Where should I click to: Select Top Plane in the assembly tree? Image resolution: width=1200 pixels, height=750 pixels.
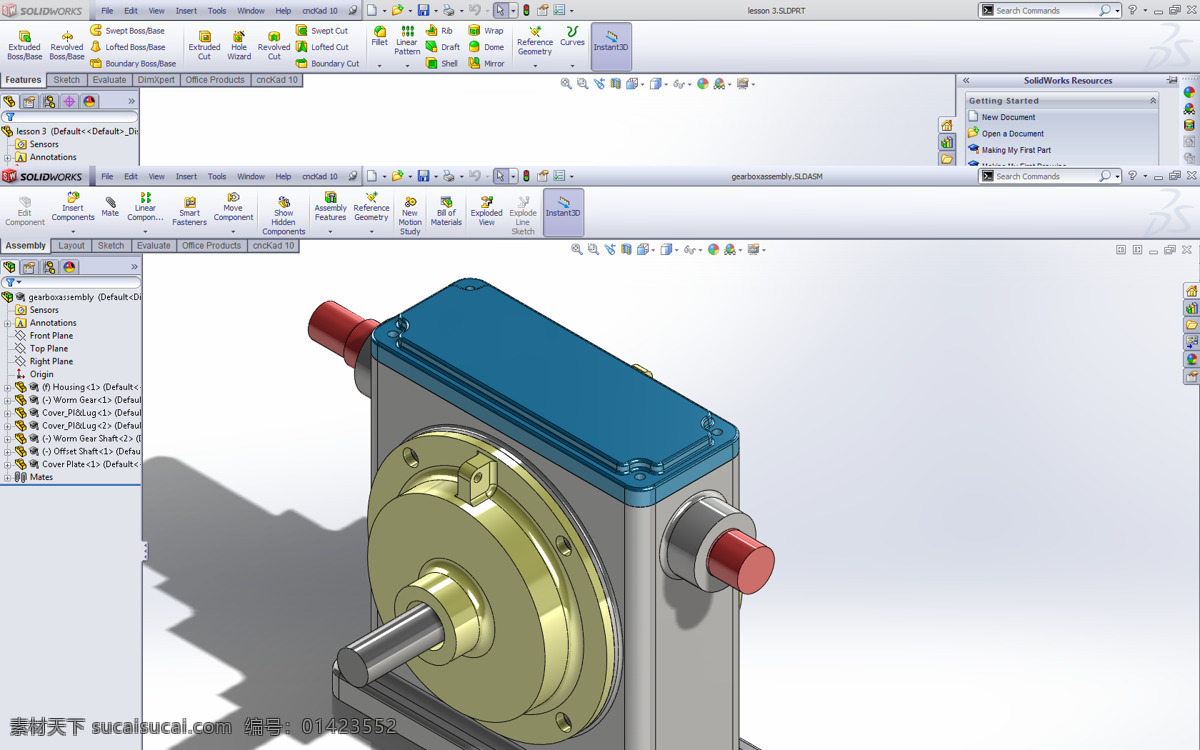coord(49,349)
